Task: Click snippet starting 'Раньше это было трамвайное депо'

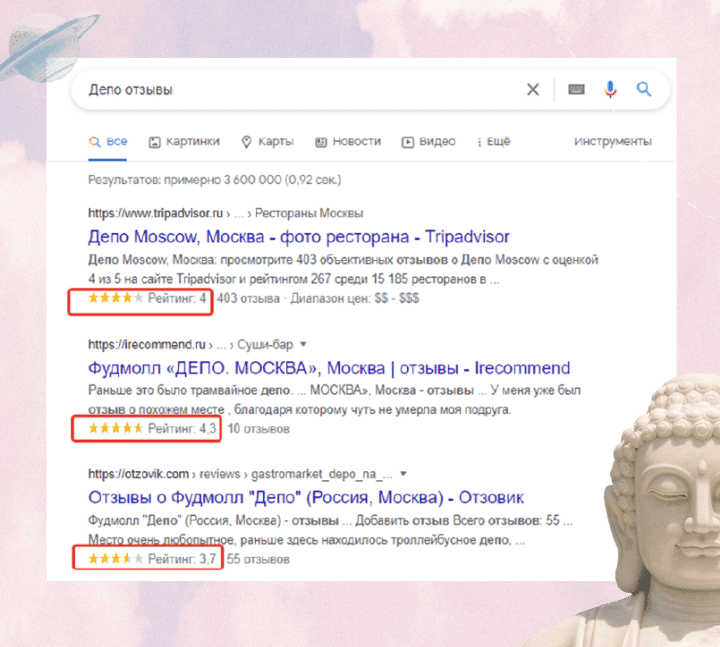Action: coord(334,399)
